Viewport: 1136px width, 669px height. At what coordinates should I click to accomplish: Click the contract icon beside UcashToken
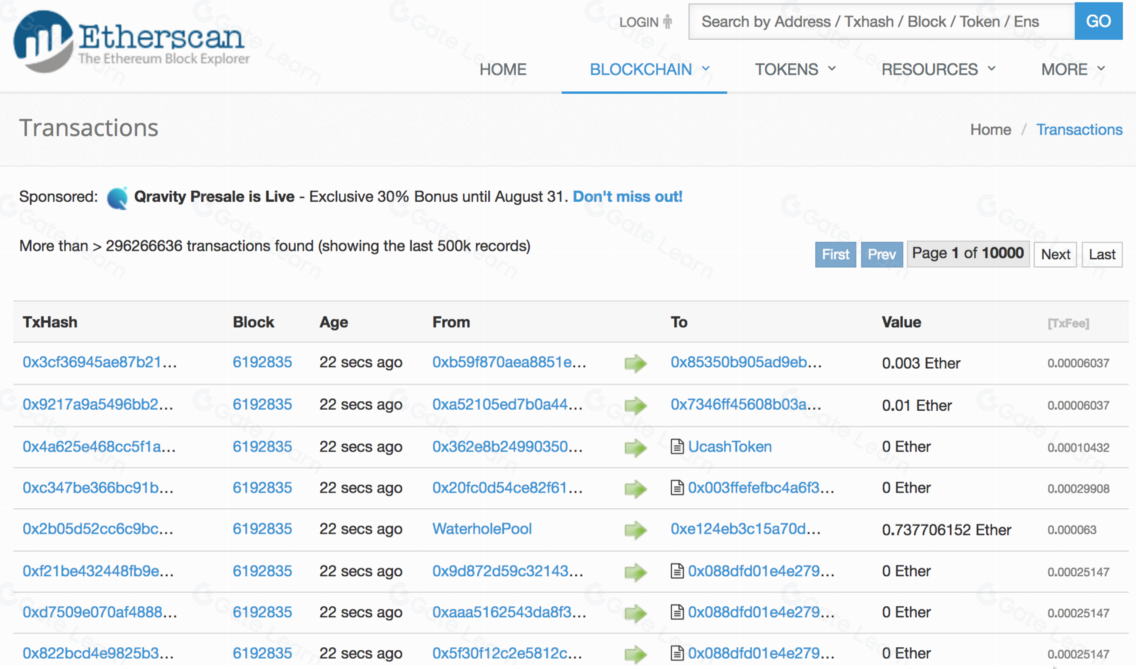coord(677,447)
